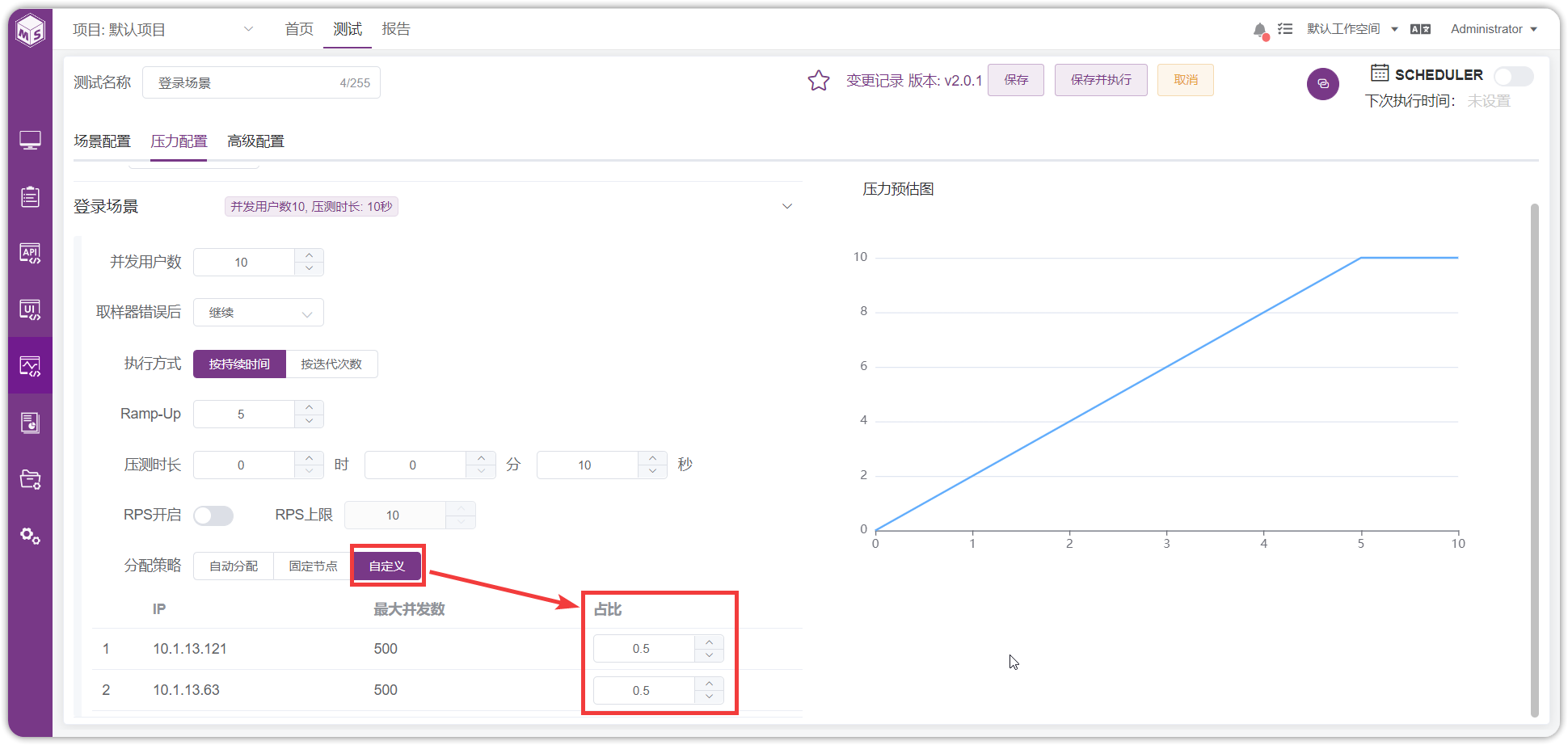
Task: Open the 默认工作空间 workspace dropdown
Action: pyautogui.click(x=1352, y=29)
